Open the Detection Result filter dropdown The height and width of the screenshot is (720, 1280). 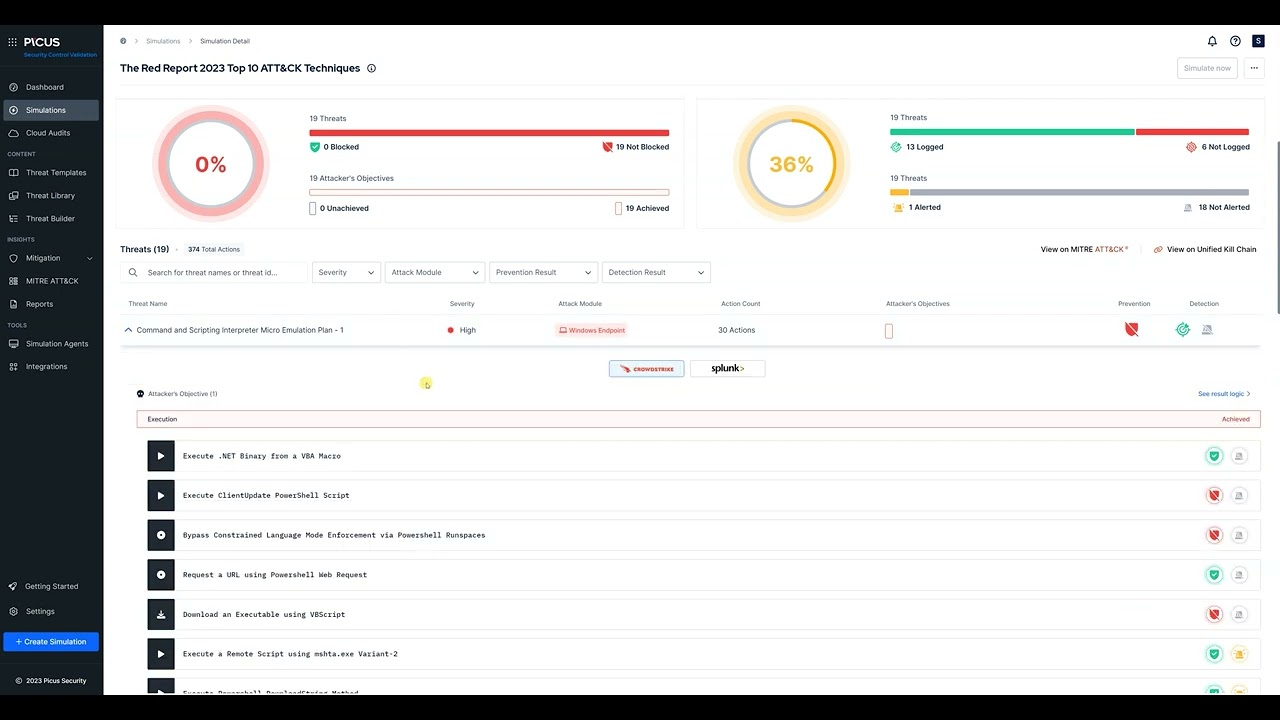[656, 272]
